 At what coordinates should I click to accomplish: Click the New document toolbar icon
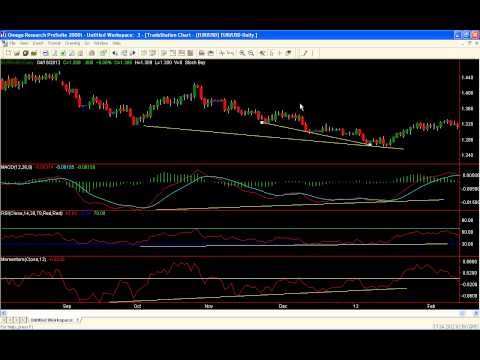pos(8,53)
